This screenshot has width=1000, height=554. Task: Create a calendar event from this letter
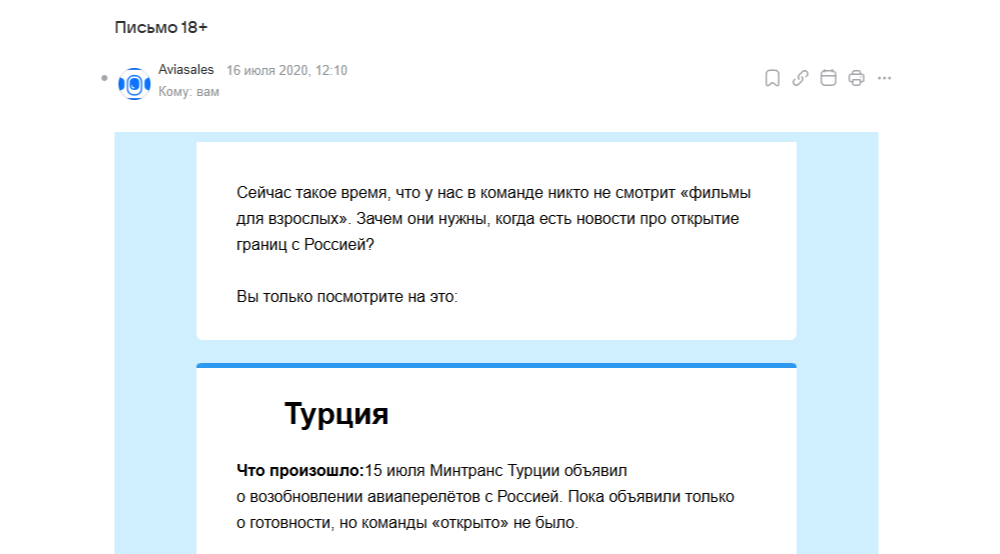point(828,78)
